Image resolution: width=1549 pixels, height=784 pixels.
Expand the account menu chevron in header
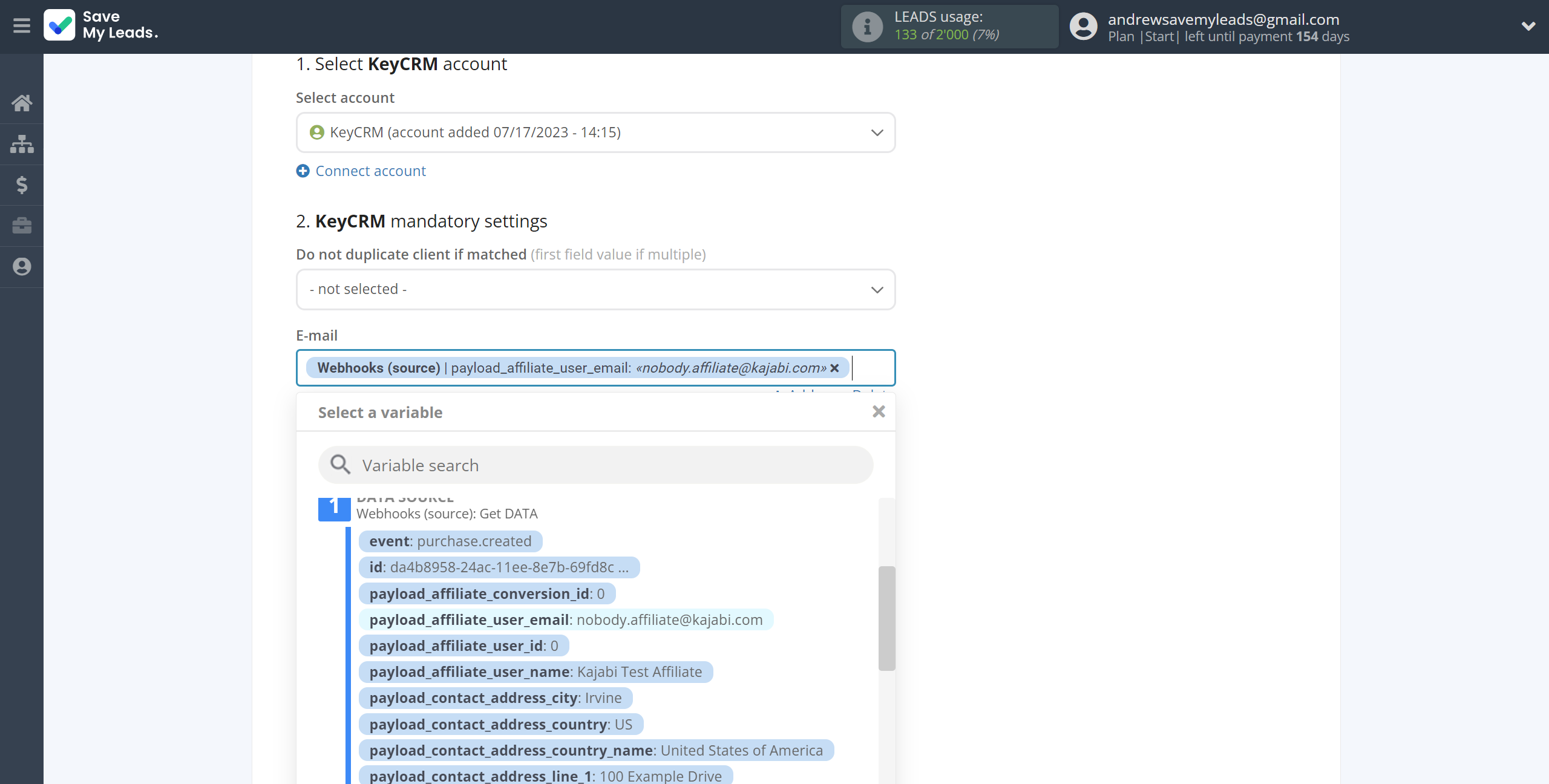(1528, 26)
